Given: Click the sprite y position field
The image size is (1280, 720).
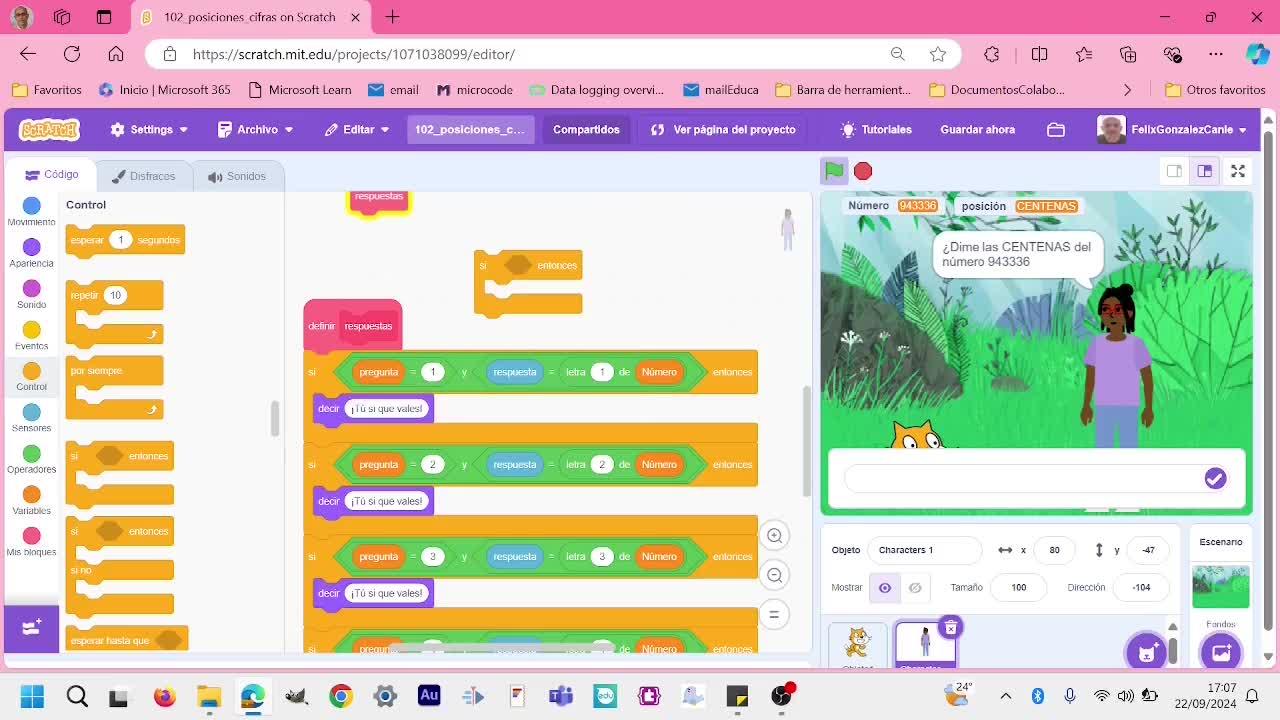Looking at the screenshot, I should click(1148, 550).
